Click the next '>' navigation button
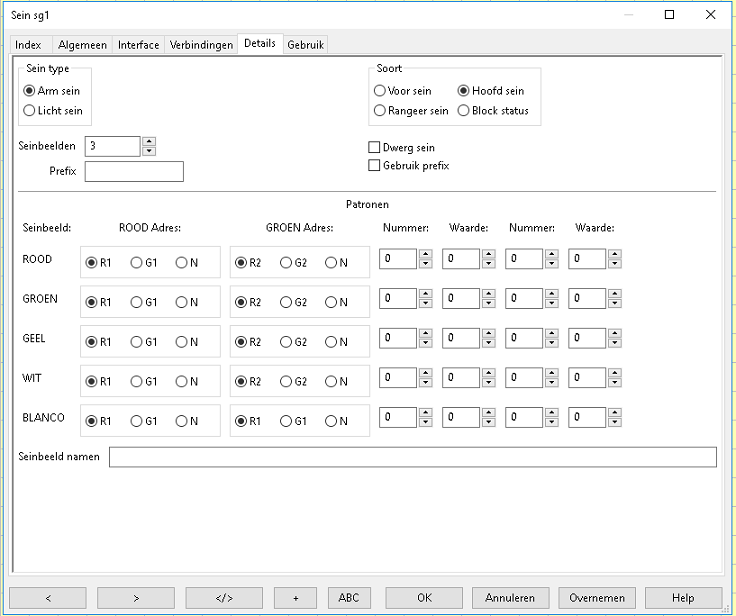Viewport: 736px width, 616px height. point(136,598)
